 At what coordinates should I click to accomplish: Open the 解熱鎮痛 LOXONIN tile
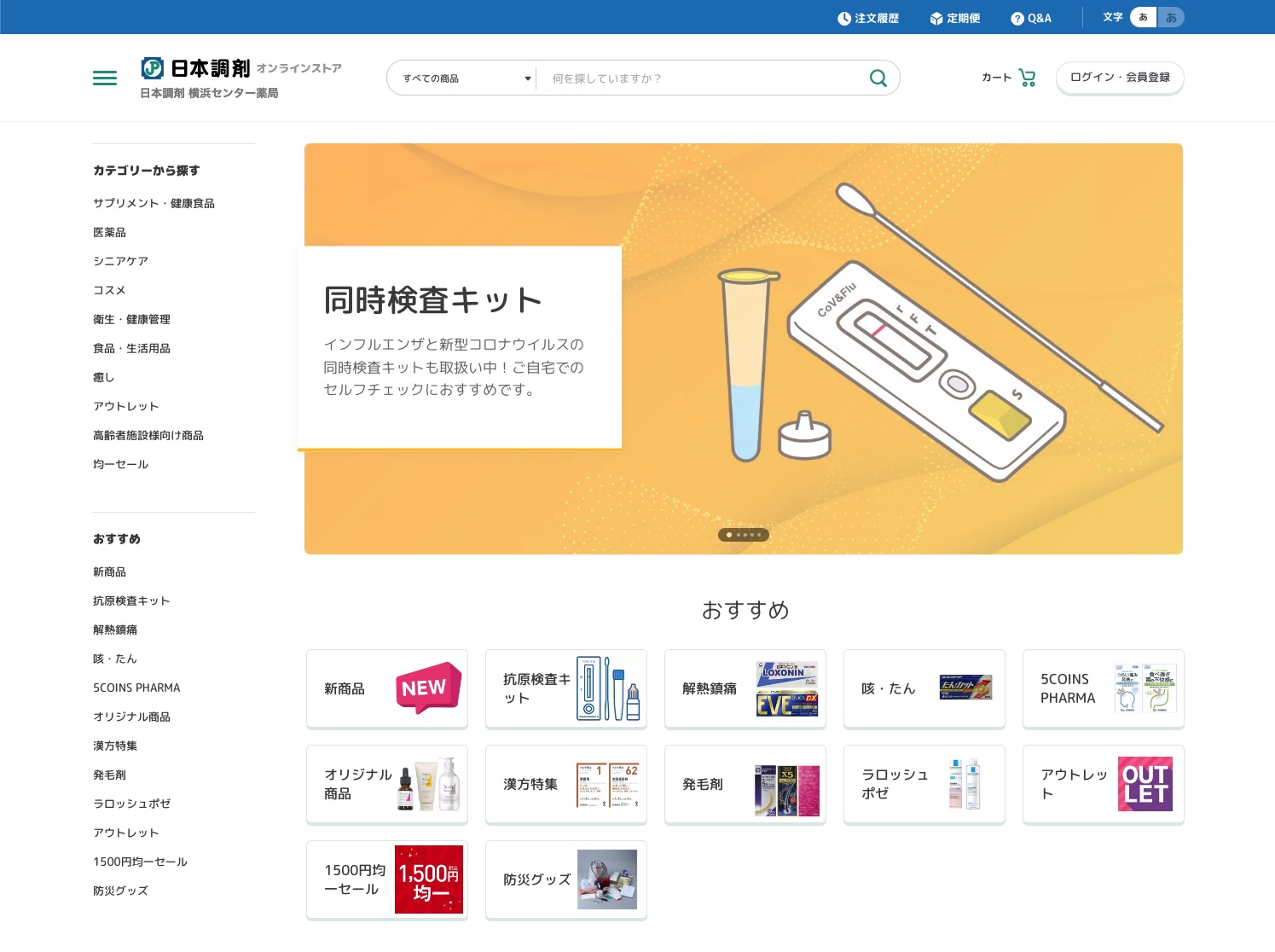745,688
